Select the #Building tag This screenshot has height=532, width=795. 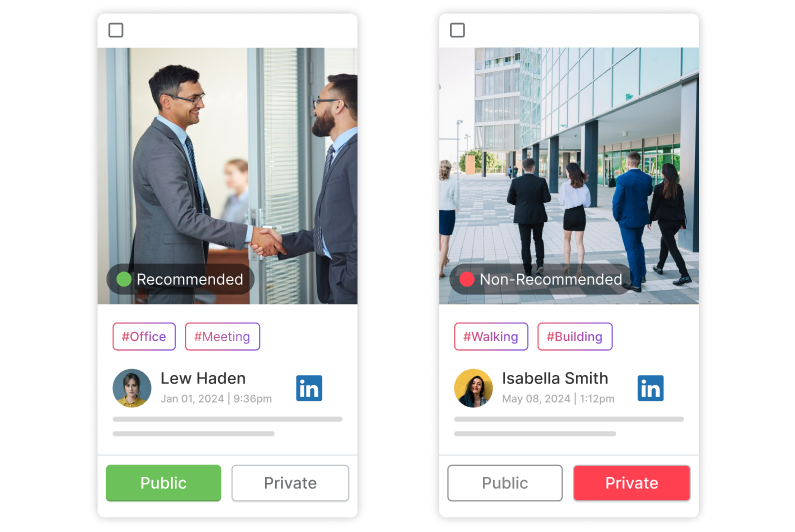point(574,336)
